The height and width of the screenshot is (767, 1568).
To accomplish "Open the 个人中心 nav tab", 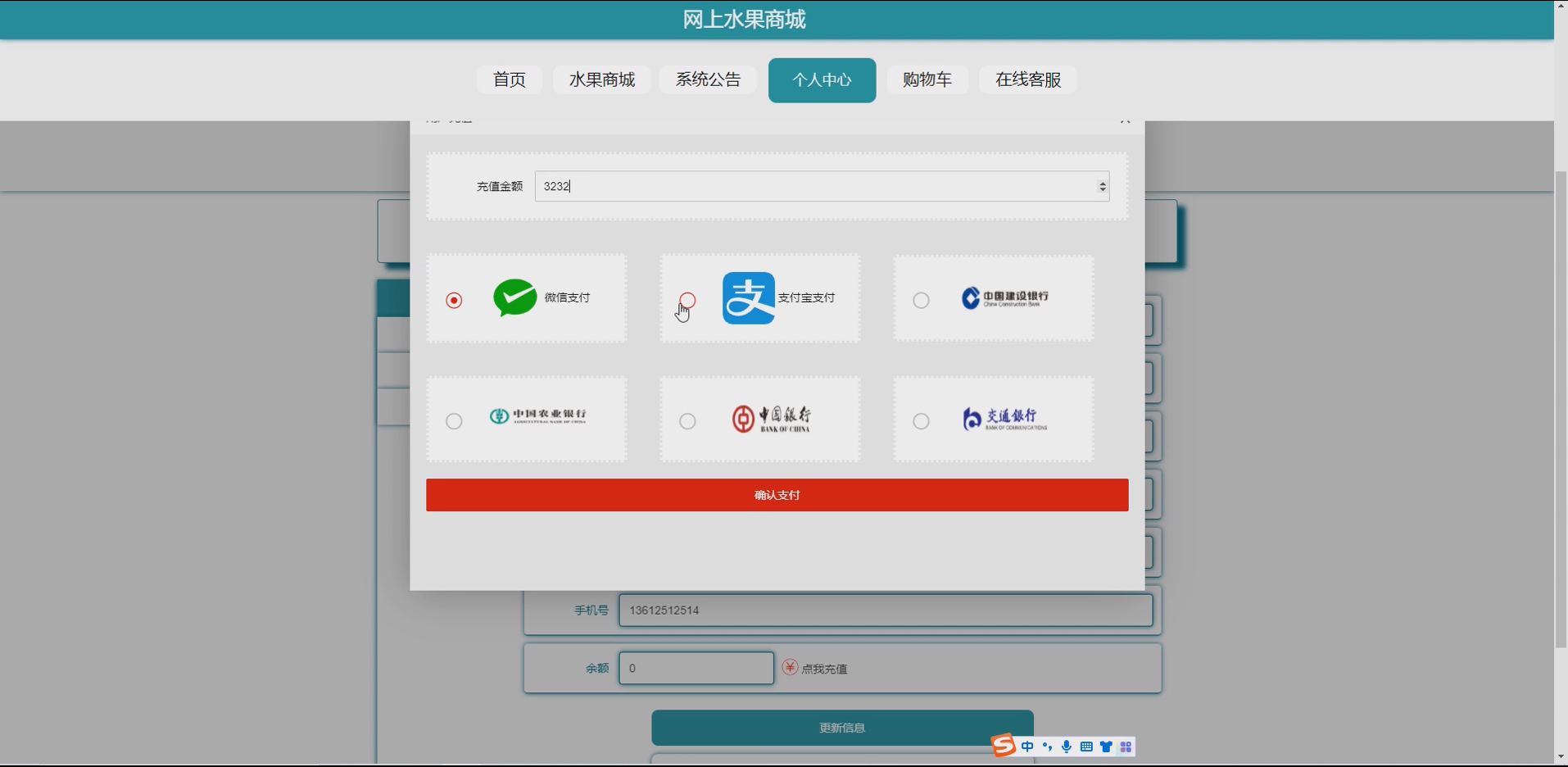I will pyautogui.click(x=822, y=80).
